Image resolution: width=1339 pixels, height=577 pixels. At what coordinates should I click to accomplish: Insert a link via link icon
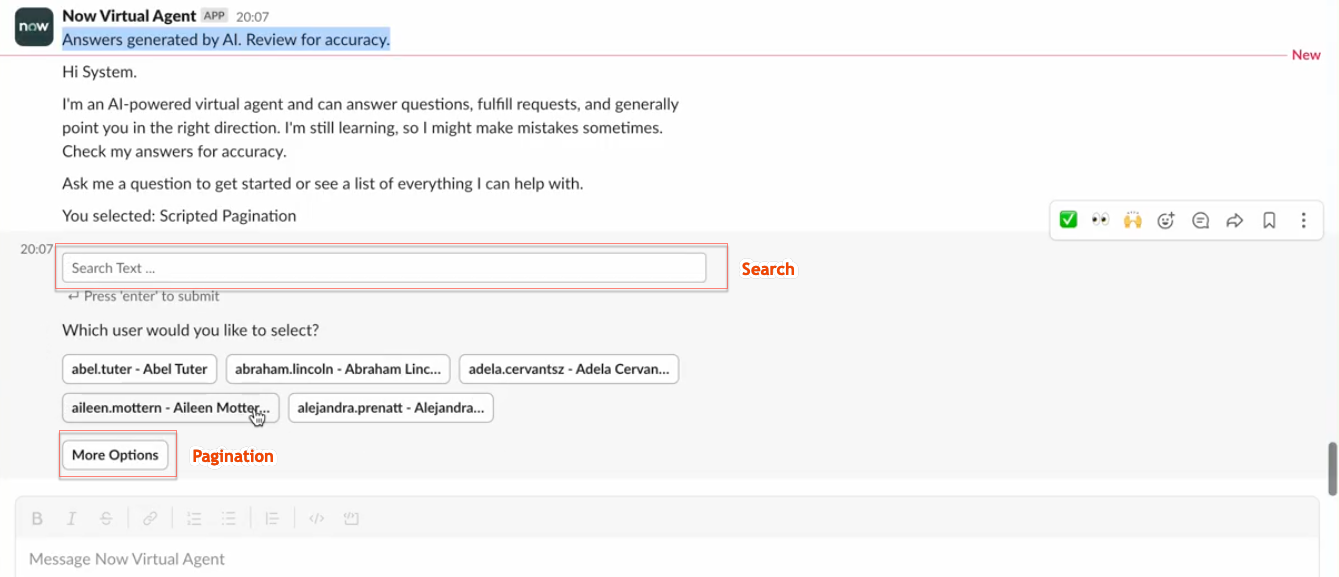(x=150, y=518)
